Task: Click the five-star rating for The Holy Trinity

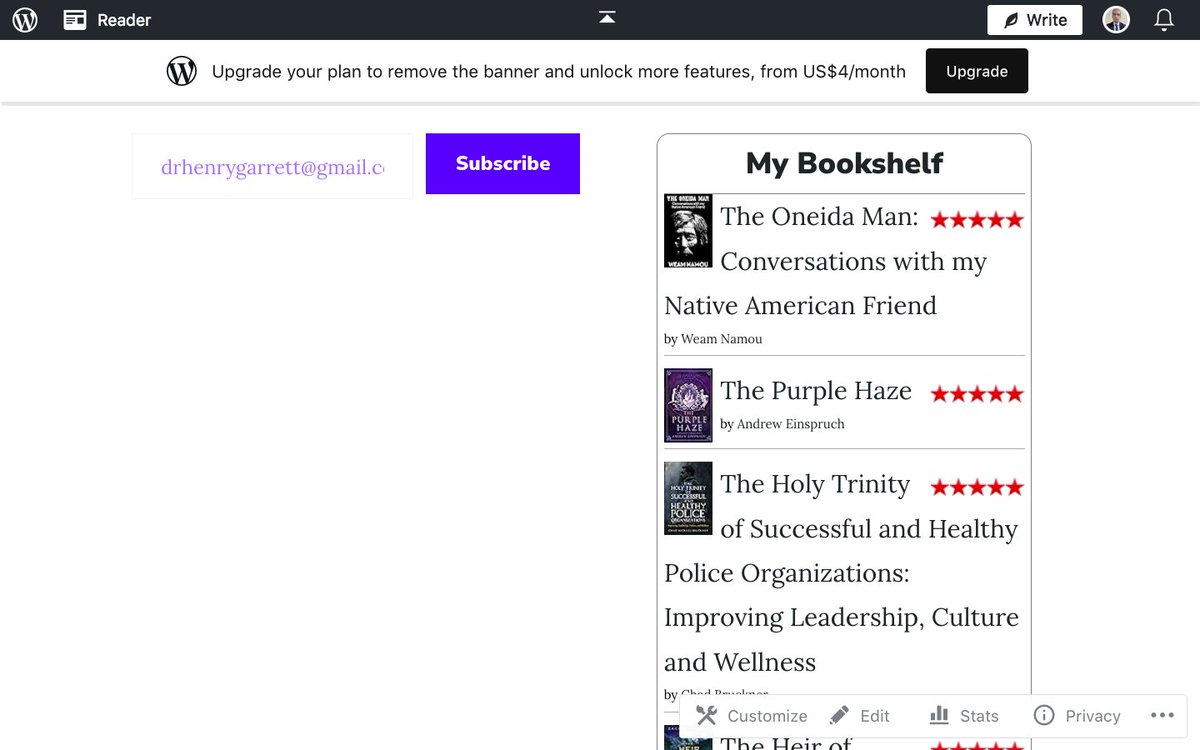Action: (977, 488)
